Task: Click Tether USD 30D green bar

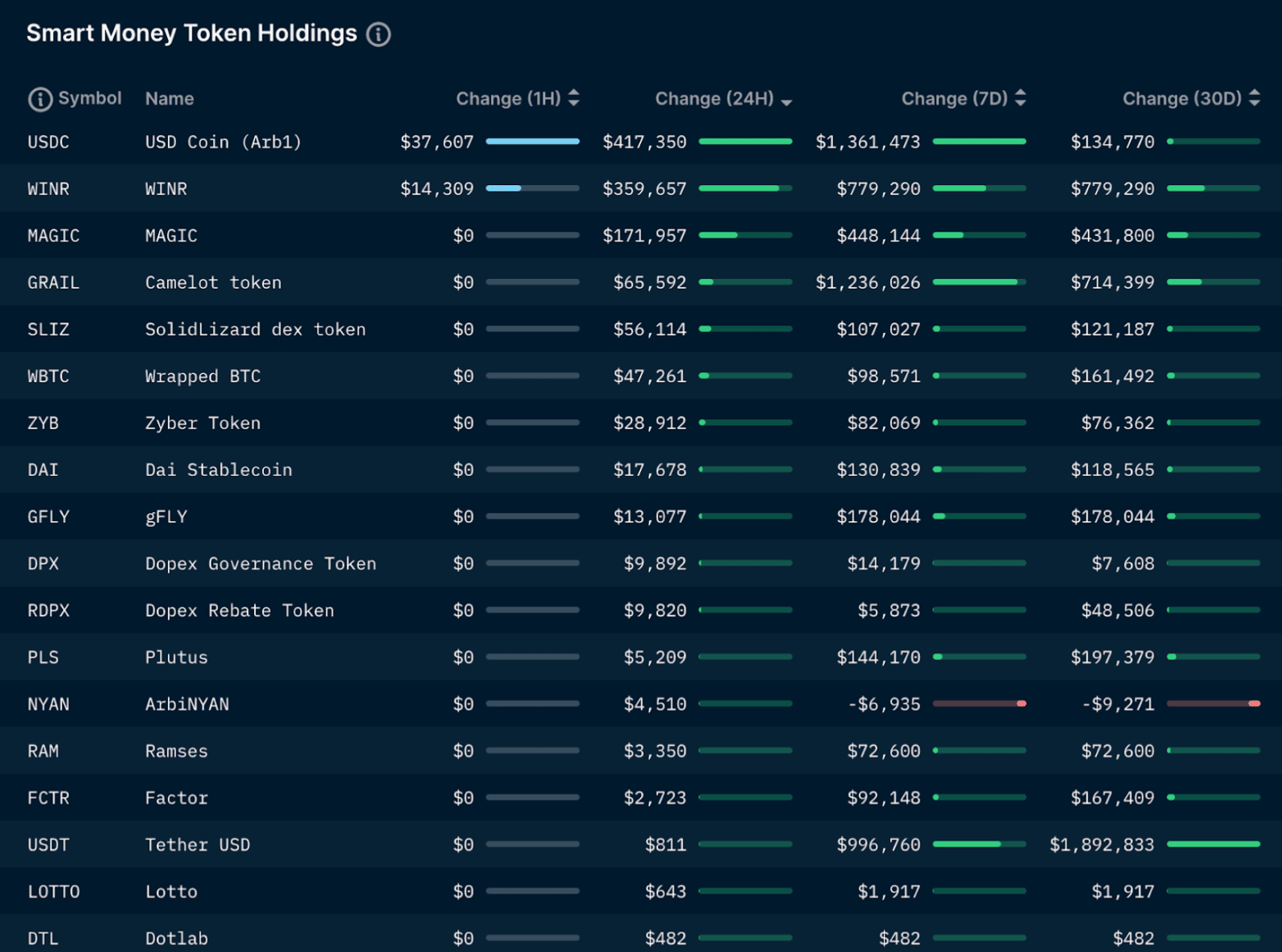Action: tap(1213, 844)
